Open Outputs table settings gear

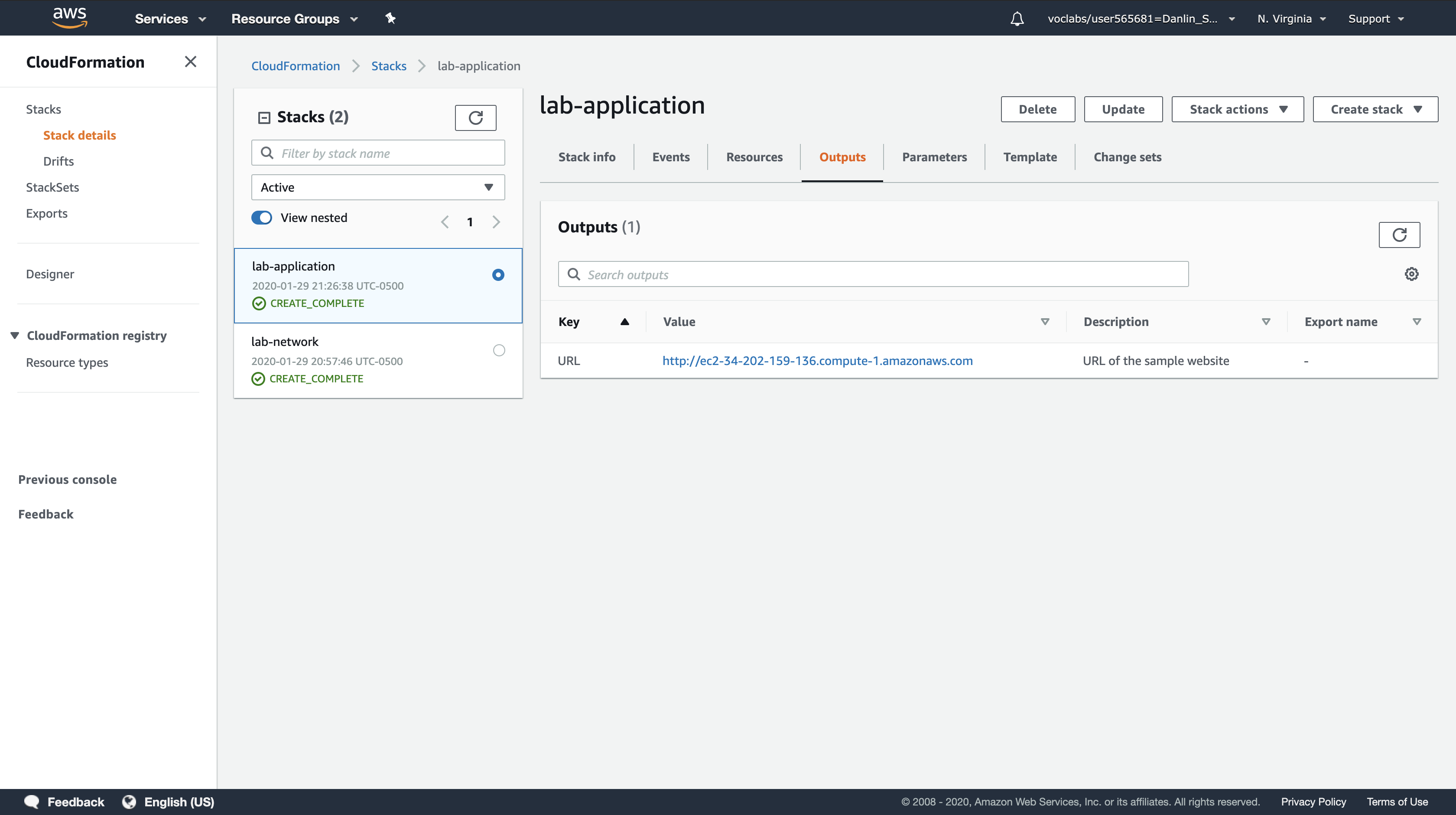tap(1411, 274)
